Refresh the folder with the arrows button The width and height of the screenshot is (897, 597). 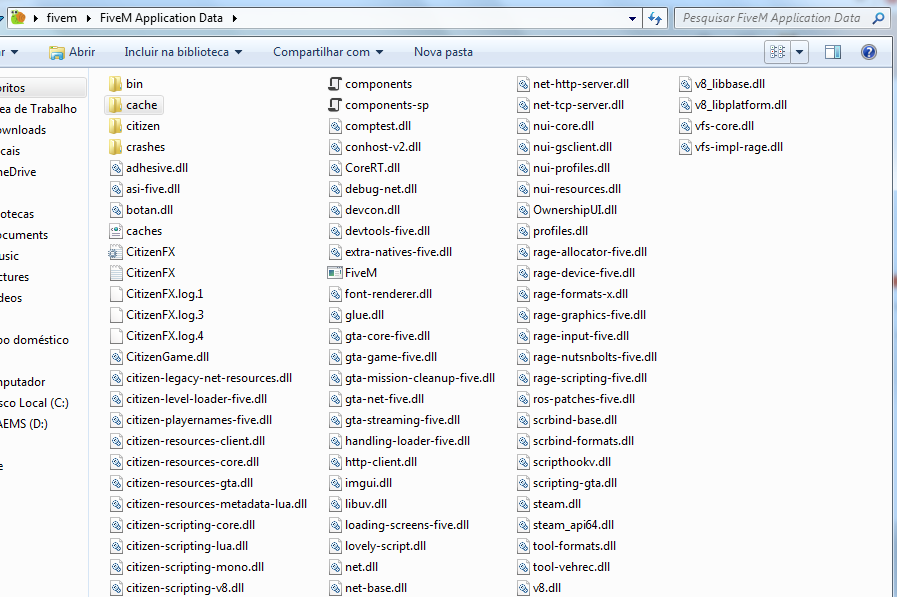(x=655, y=18)
